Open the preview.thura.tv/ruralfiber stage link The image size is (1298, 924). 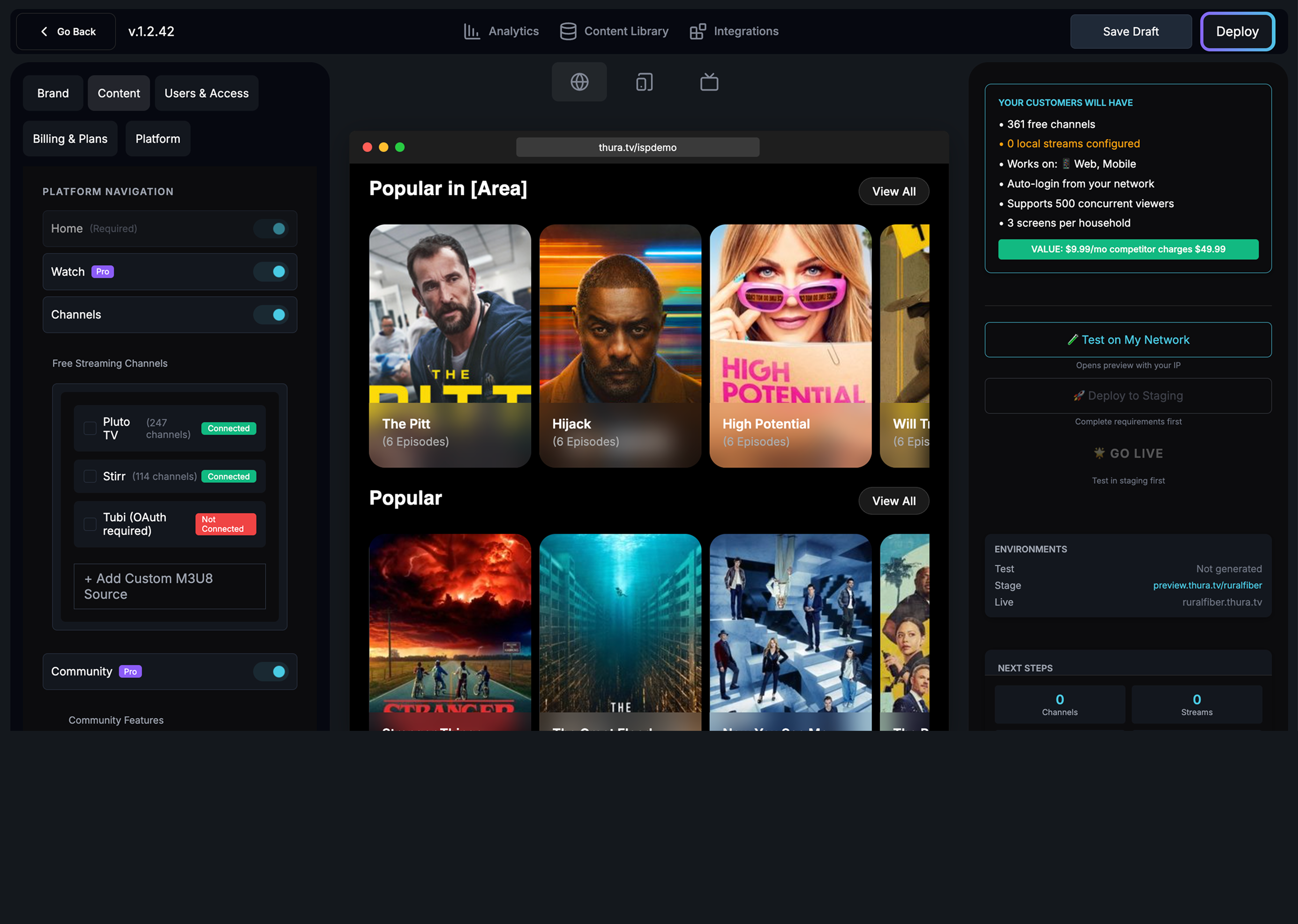click(x=1207, y=585)
